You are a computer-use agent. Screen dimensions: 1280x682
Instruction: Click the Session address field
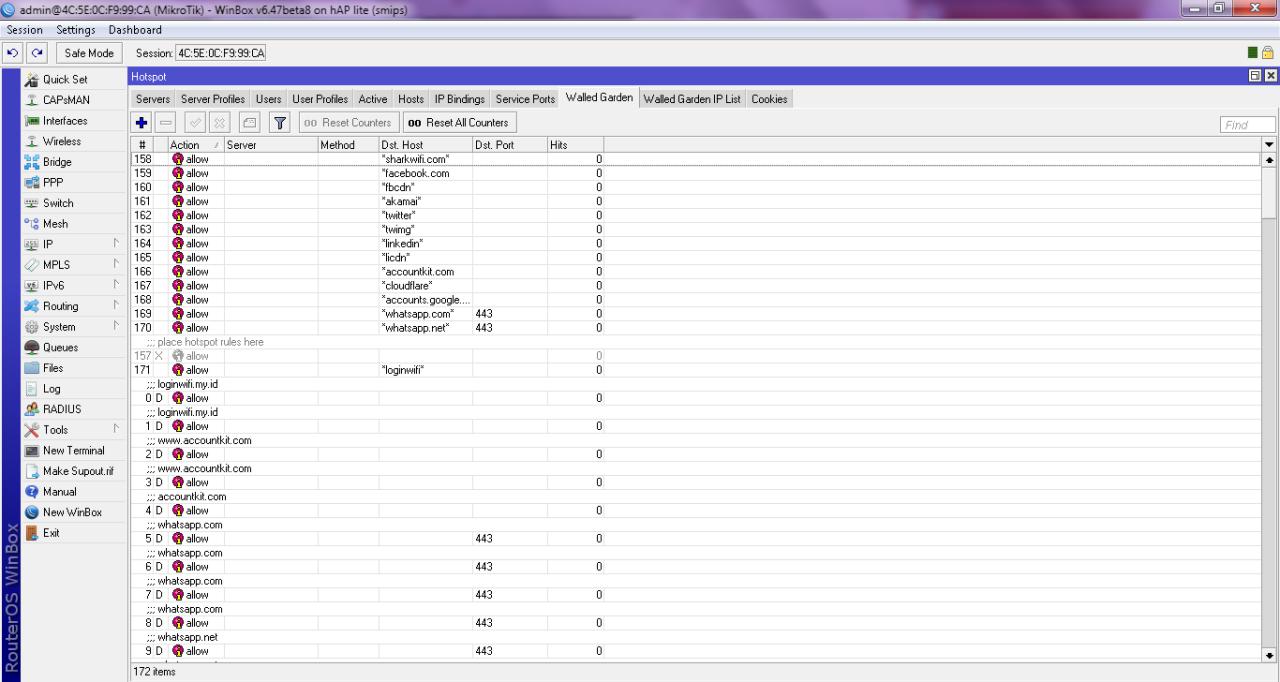point(221,53)
